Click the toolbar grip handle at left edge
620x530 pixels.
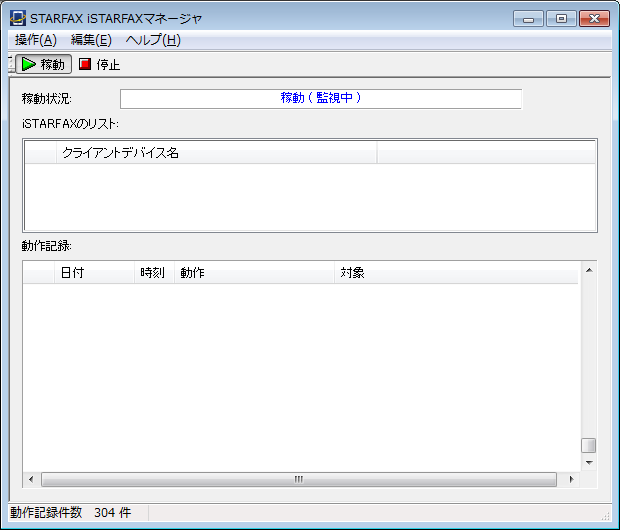click(9, 64)
